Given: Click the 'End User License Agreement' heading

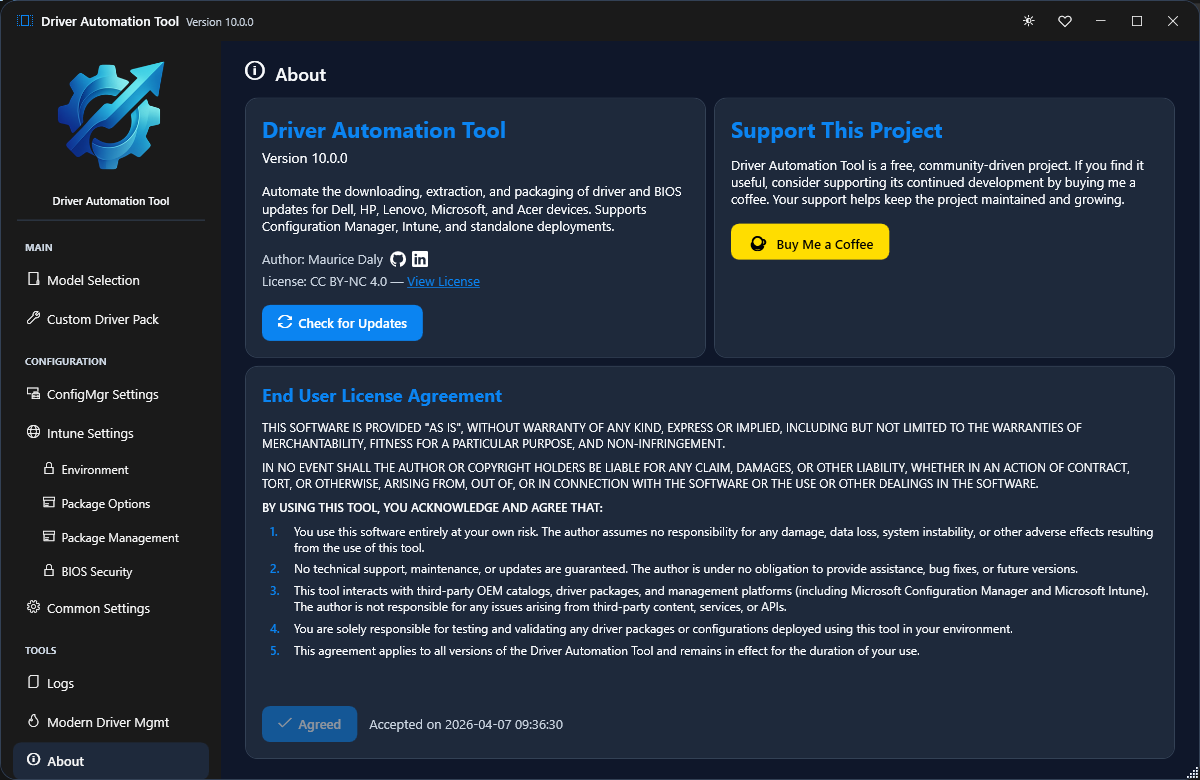Looking at the screenshot, I should click(x=382, y=395).
